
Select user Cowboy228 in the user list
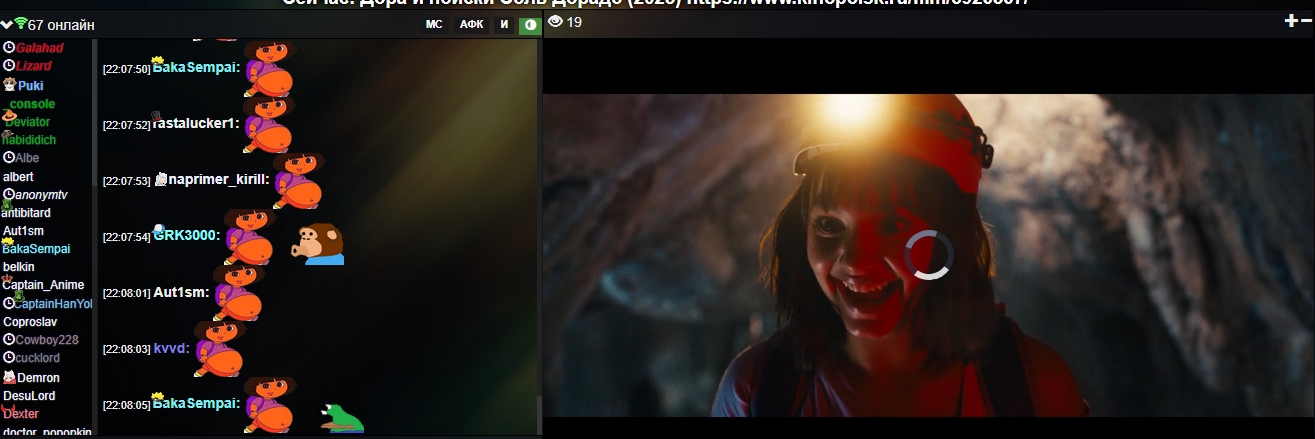click(x=47, y=340)
